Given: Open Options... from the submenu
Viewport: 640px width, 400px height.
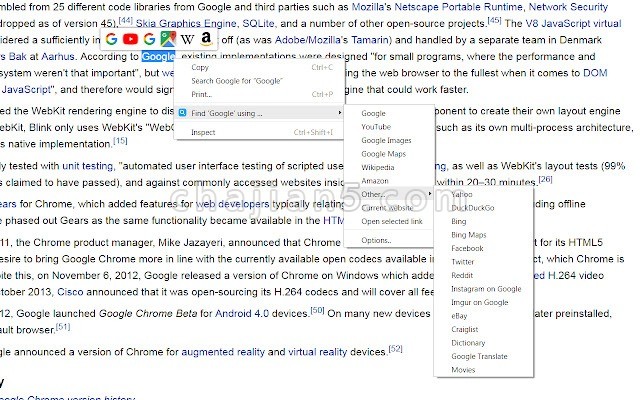Looking at the screenshot, I should pyautogui.click(x=389, y=240).
